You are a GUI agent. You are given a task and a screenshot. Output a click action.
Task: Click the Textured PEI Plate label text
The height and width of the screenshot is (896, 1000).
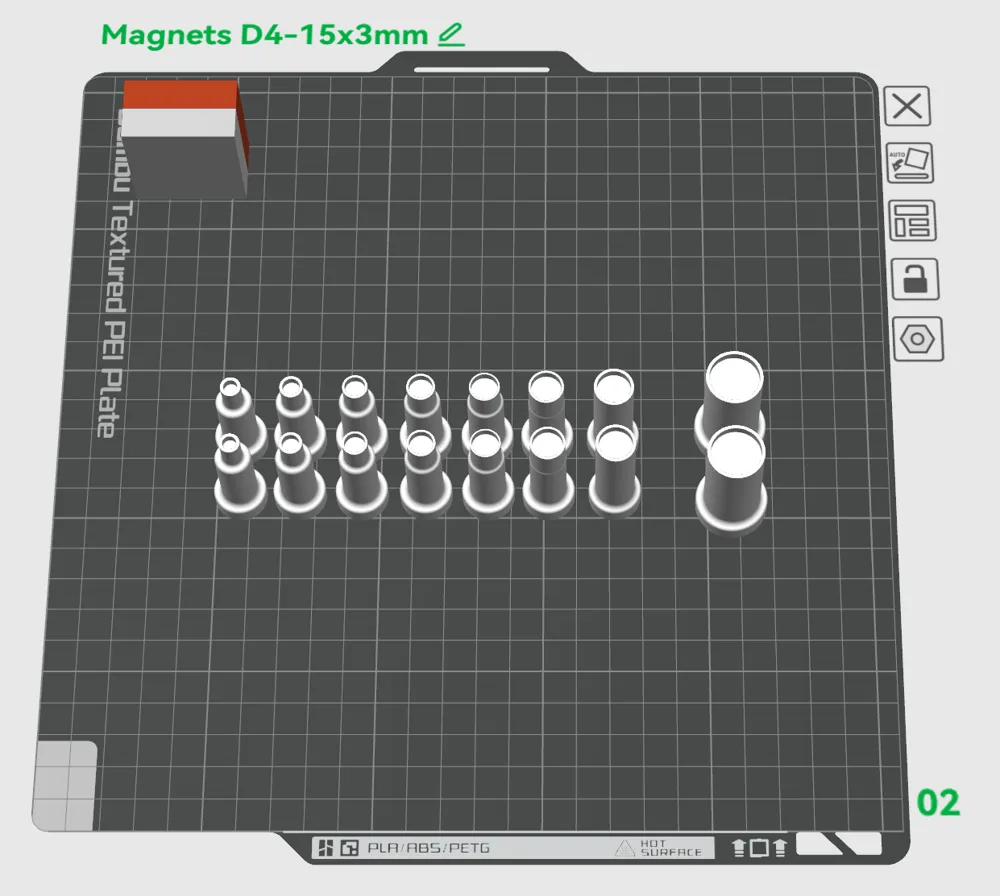[117, 319]
